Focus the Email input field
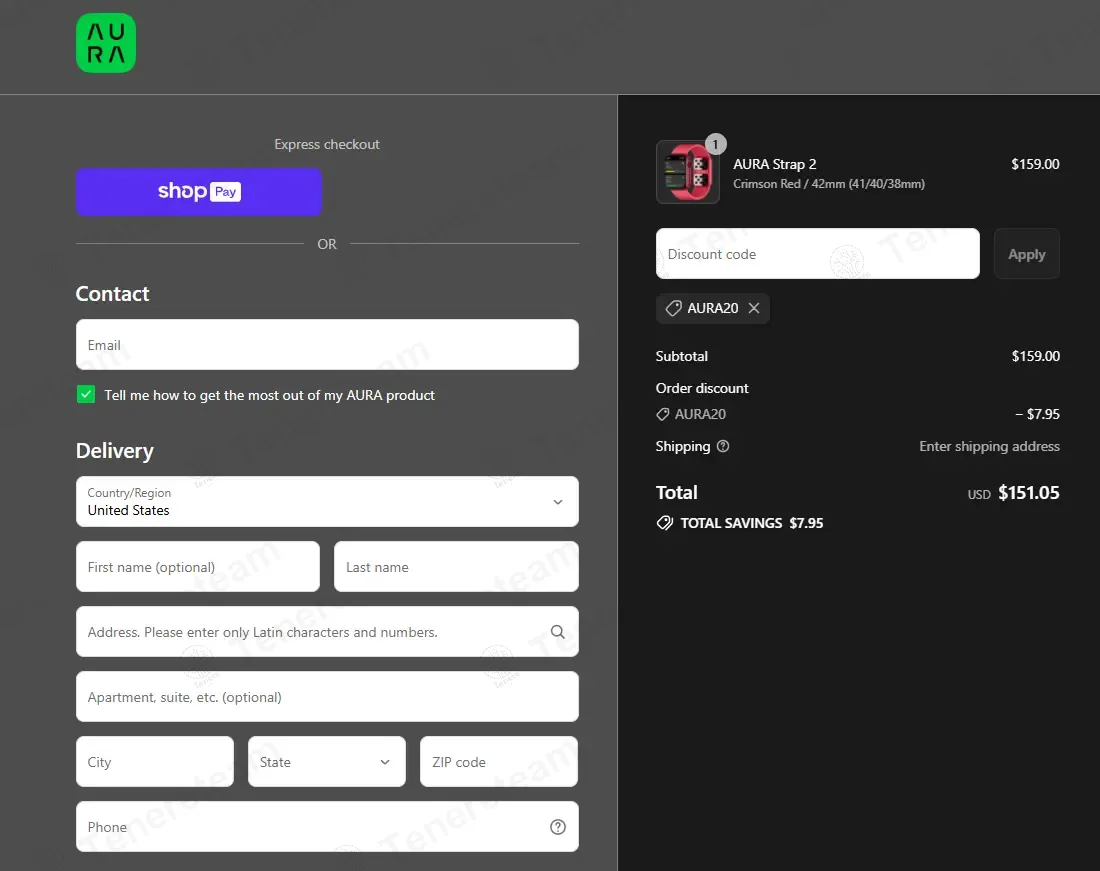This screenshot has width=1100, height=871. pos(327,345)
